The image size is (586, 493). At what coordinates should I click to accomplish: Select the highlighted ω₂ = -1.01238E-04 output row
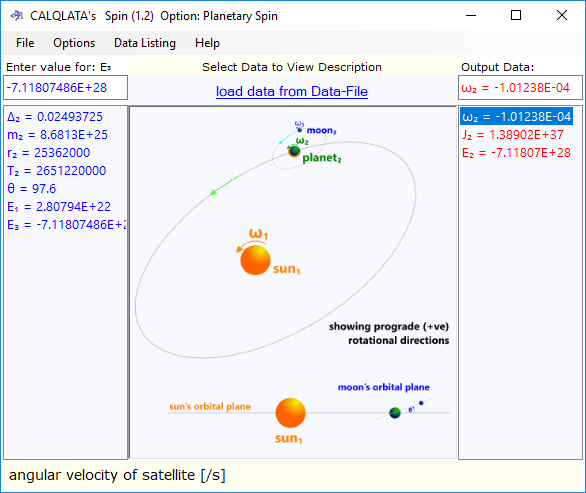pos(516,117)
